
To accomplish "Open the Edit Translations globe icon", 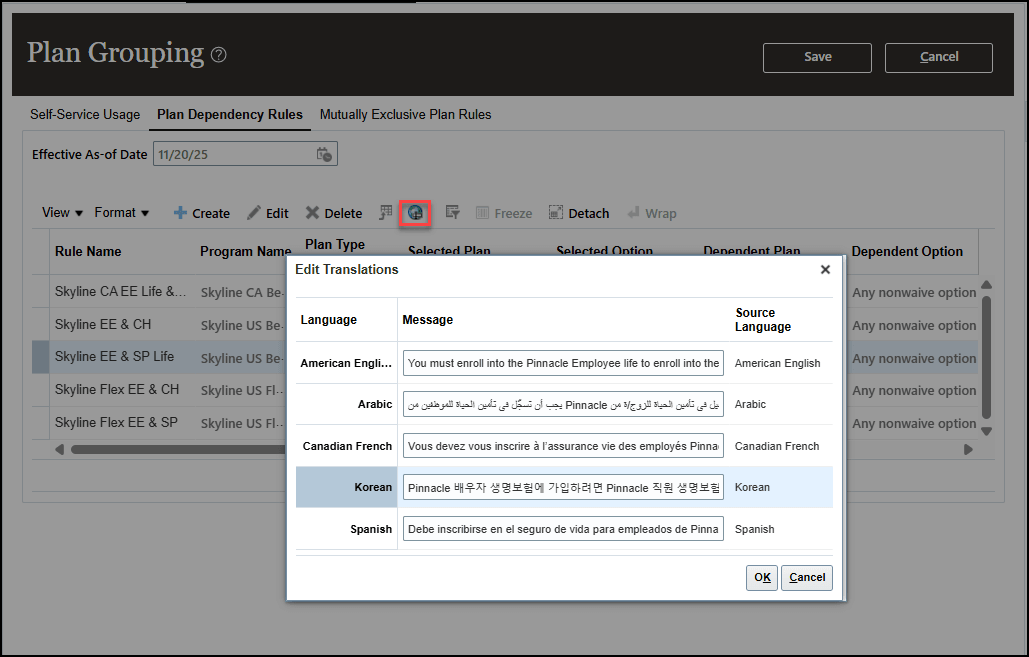I will (x=415, y=212).
